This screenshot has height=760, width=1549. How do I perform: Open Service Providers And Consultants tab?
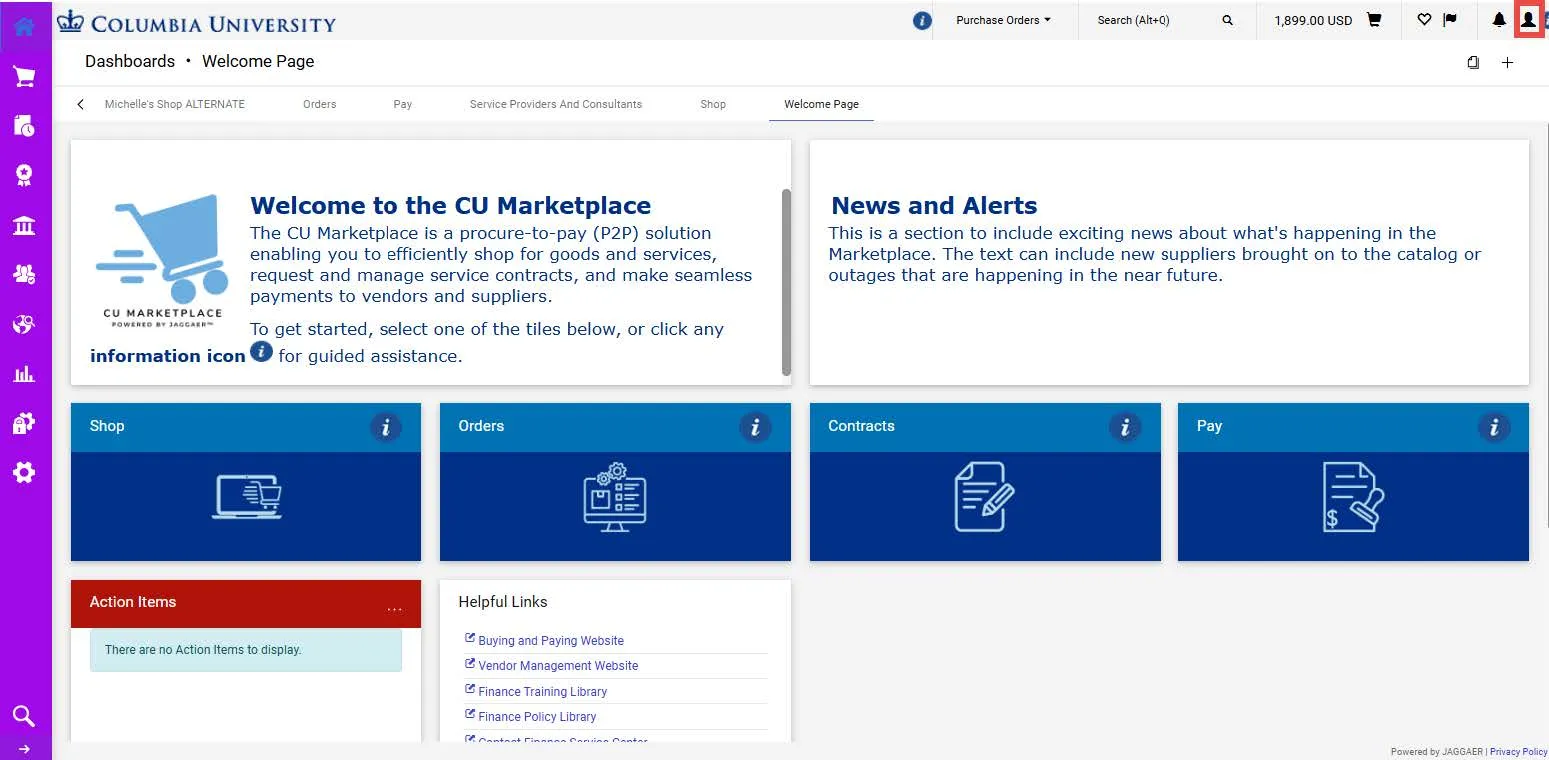(x=556, y=104)
